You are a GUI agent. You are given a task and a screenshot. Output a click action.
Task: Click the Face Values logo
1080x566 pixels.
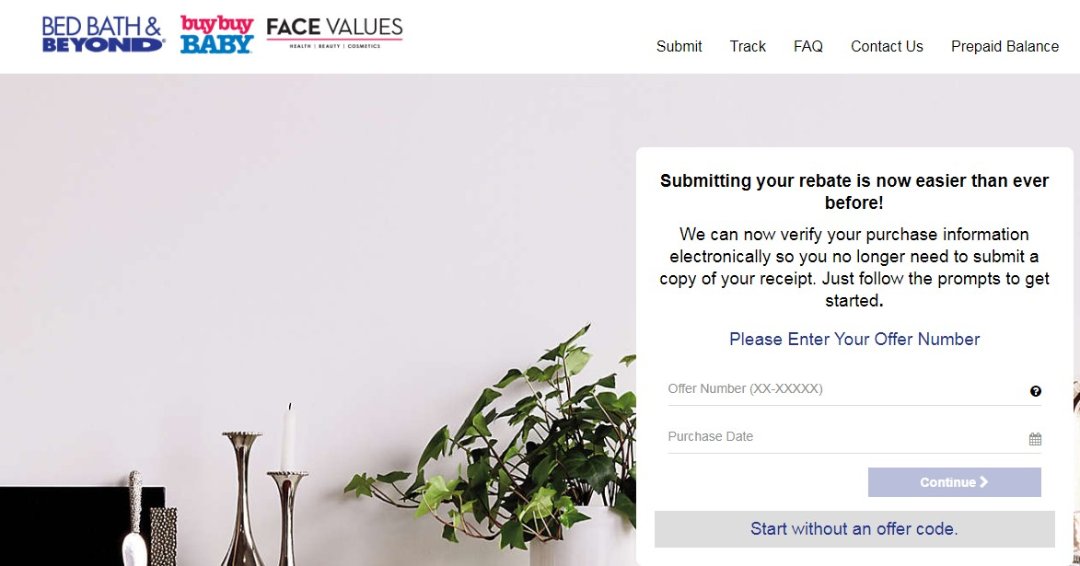coord(334,32)
